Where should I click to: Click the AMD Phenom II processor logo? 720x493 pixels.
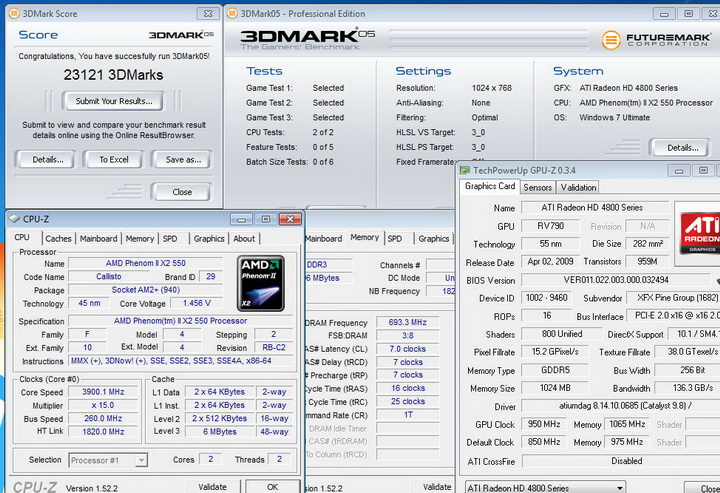tap(261, 283)
